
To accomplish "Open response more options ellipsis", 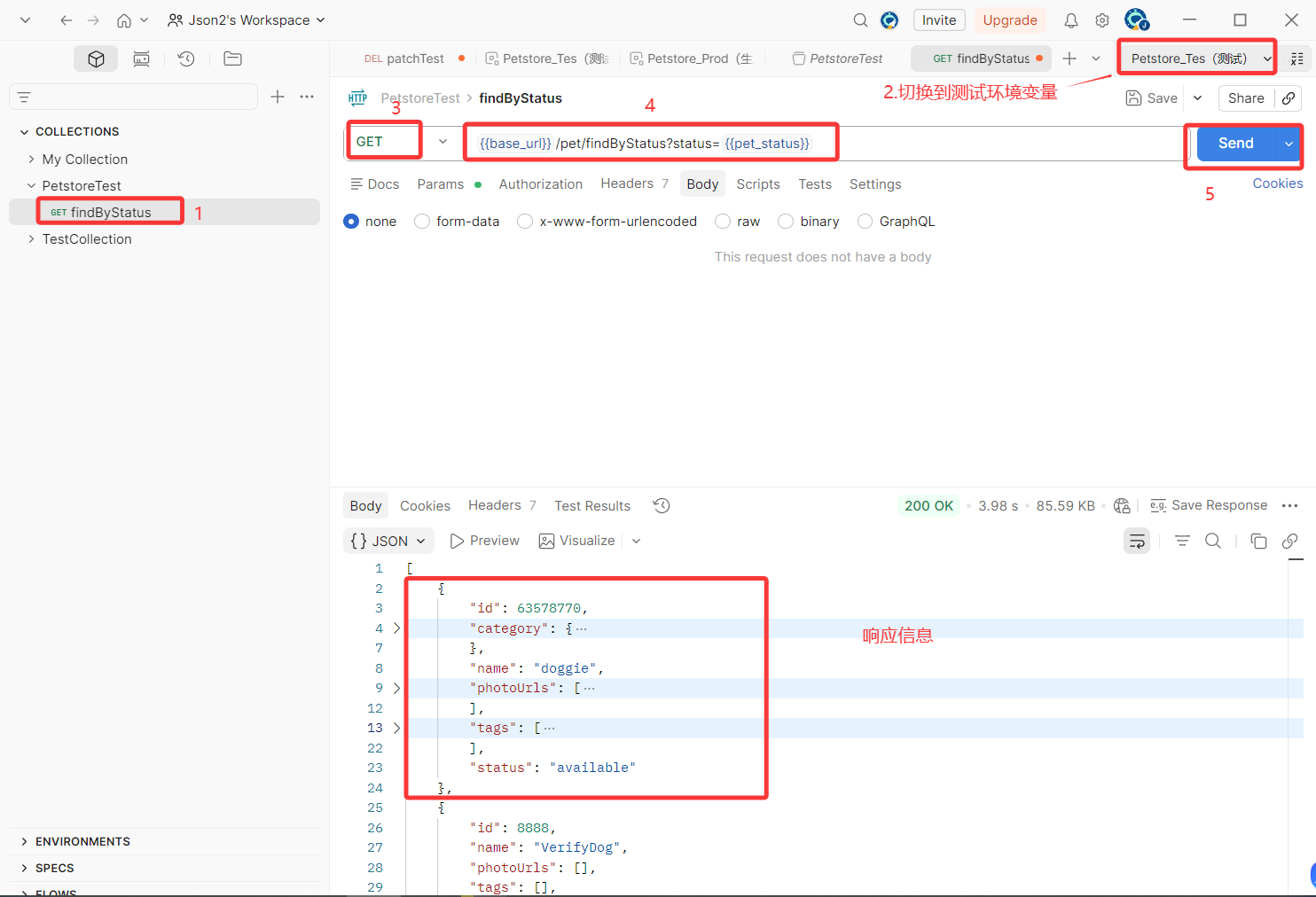I will [1290, 505].
